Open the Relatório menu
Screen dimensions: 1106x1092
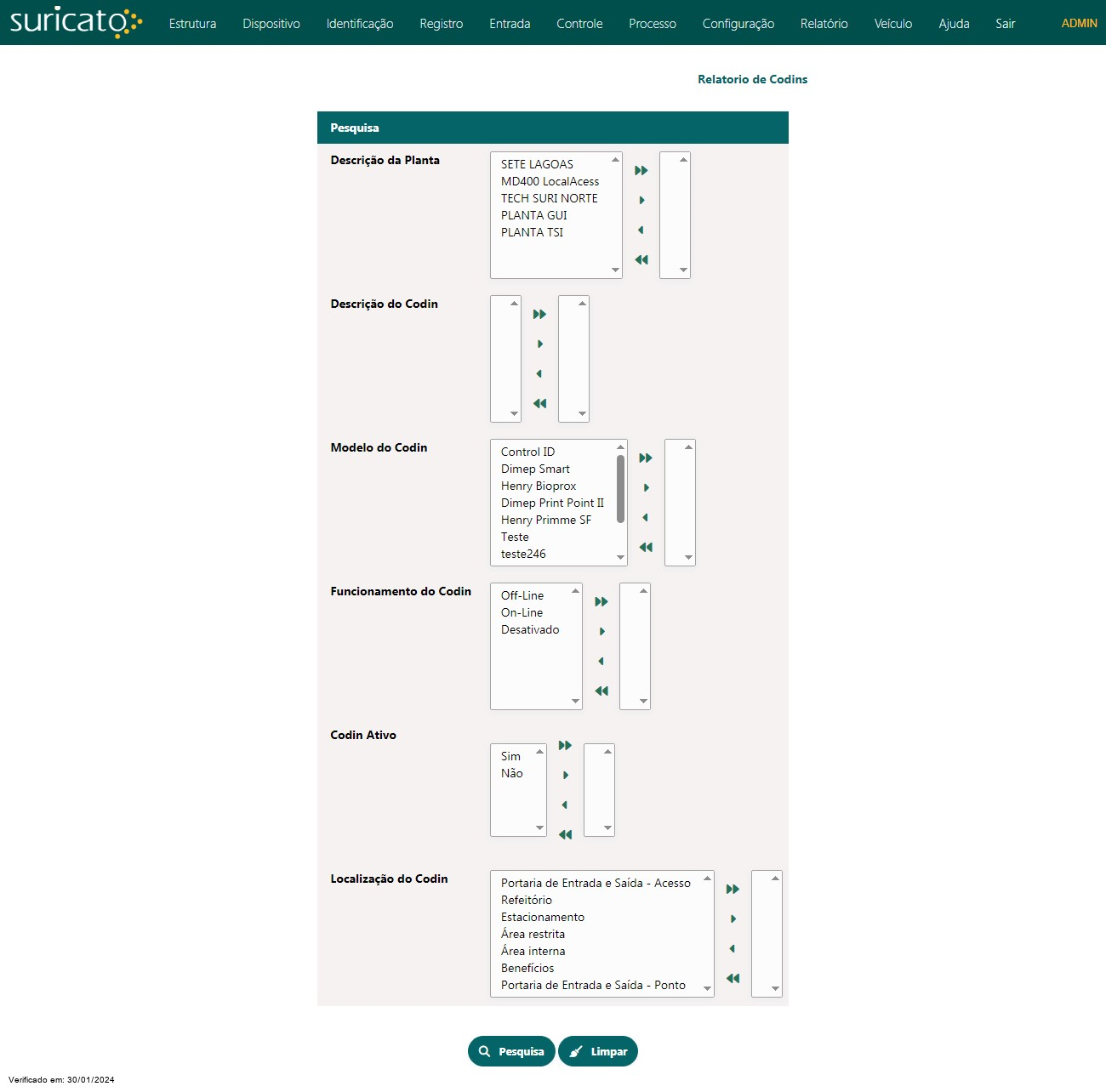tap(824, 24)
